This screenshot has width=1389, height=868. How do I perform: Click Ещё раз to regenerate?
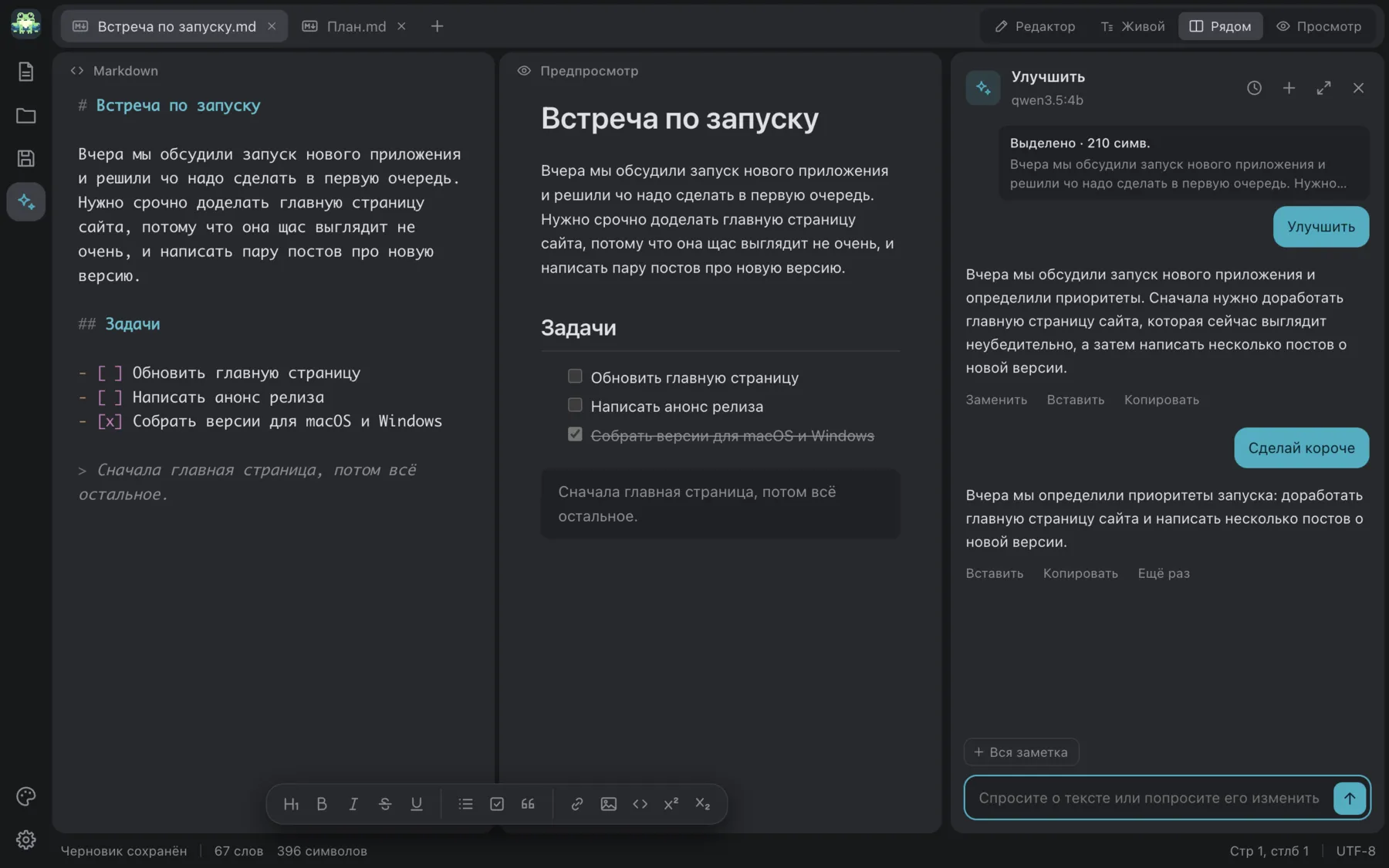1164,573
